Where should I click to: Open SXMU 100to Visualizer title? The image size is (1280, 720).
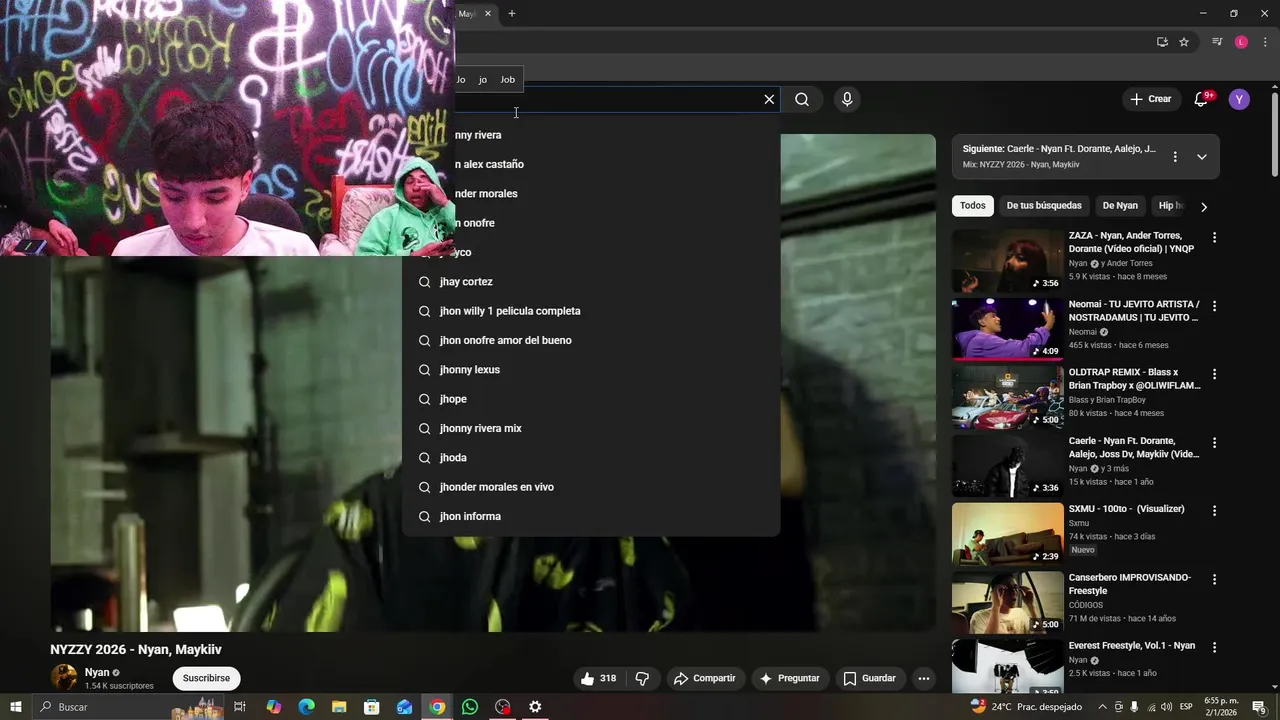(x=1126, y=509)
